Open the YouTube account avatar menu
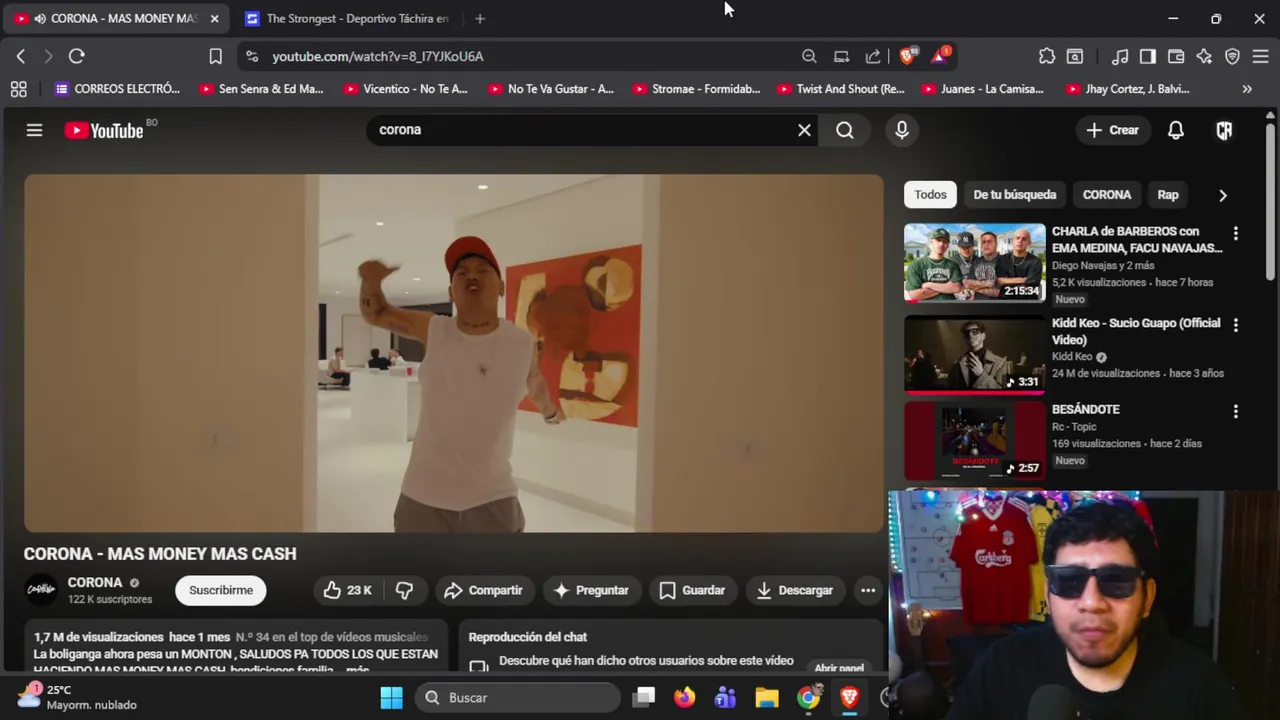Image resolution: width=1280 pixels, height=720 pixels. coord(1224,130)
